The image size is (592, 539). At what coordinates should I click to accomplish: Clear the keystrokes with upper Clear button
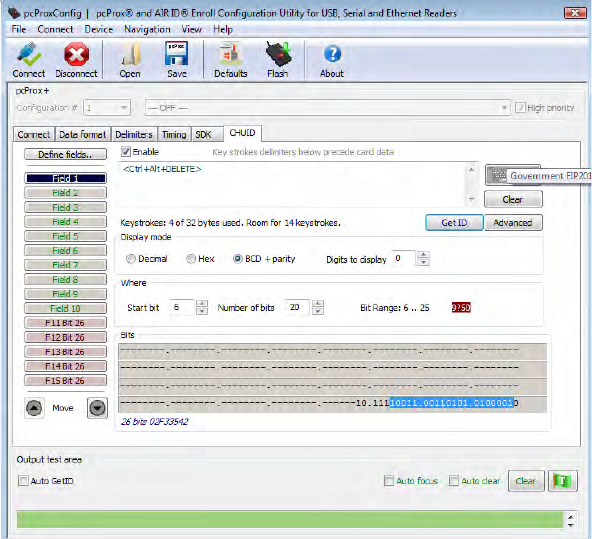tap(513, 199)
